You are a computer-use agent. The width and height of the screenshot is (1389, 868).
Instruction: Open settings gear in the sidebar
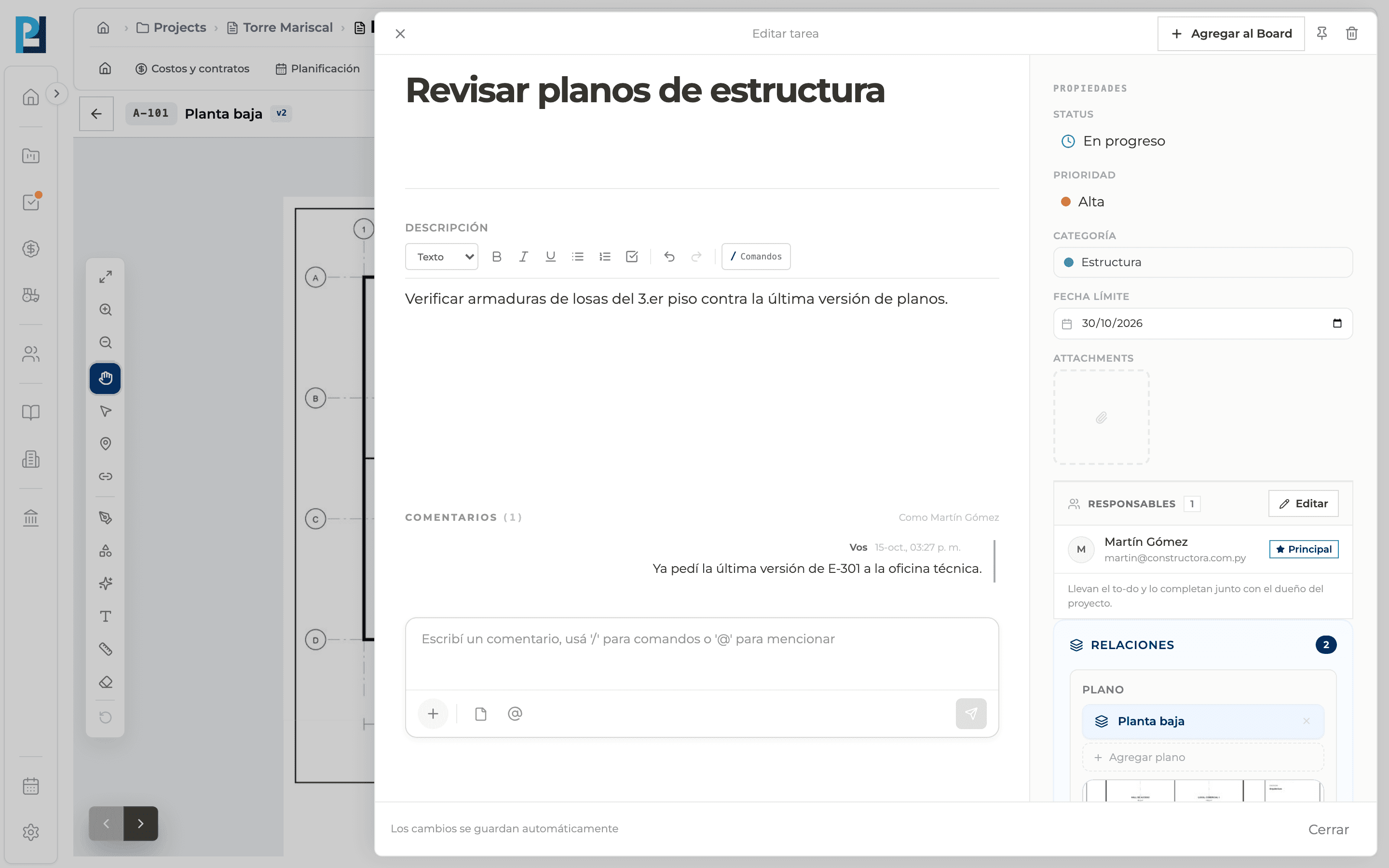[31, 832]
